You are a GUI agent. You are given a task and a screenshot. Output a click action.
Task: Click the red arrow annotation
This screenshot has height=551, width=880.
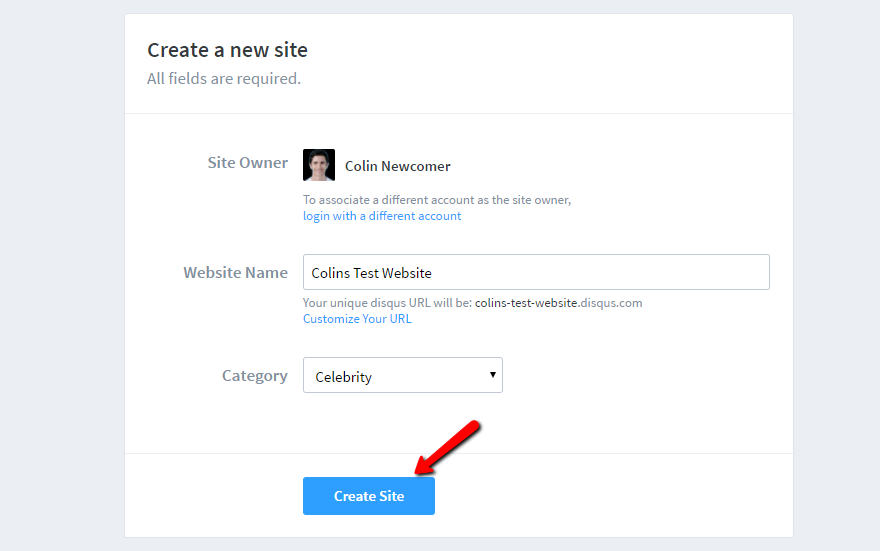pos(449,445)
